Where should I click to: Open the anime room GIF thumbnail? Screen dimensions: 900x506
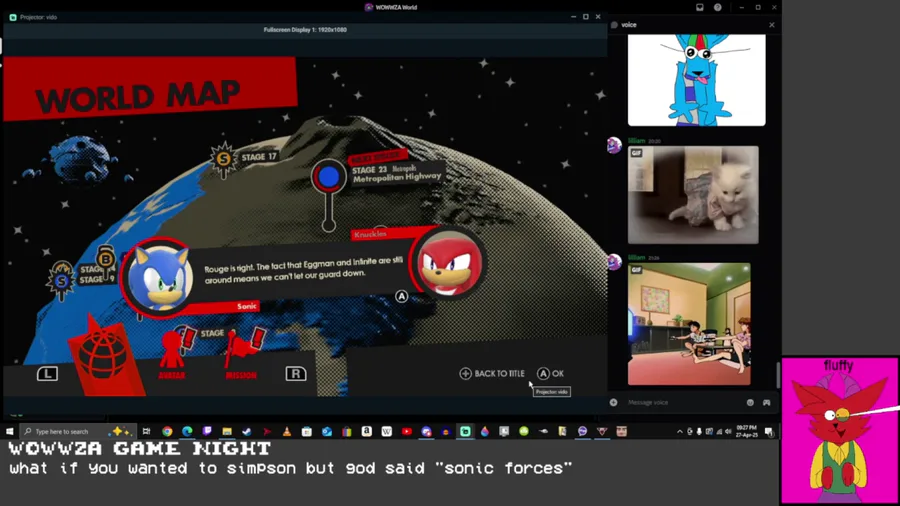coord(689,324)
